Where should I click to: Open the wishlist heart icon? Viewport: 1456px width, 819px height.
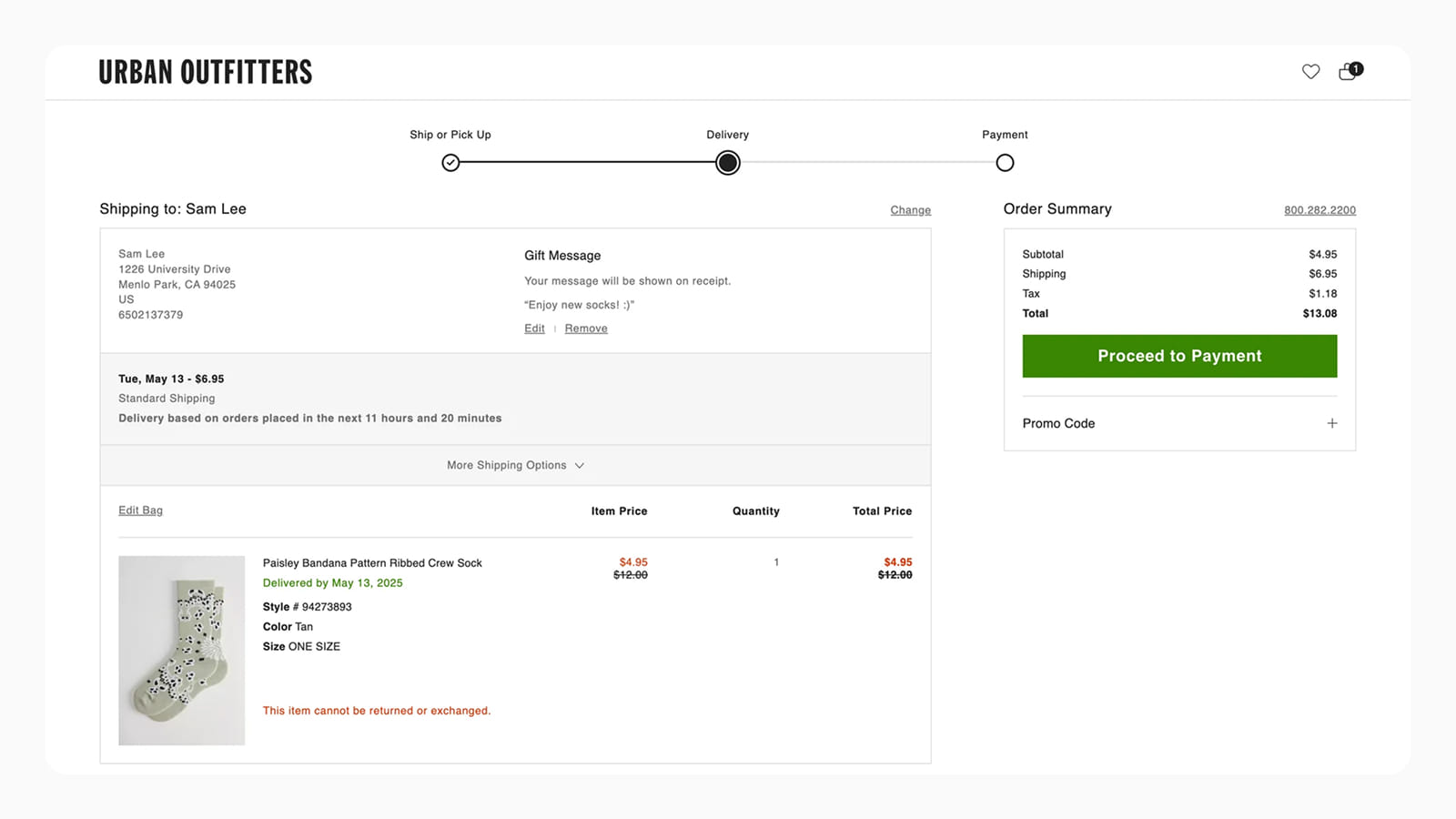(1310, 72)
